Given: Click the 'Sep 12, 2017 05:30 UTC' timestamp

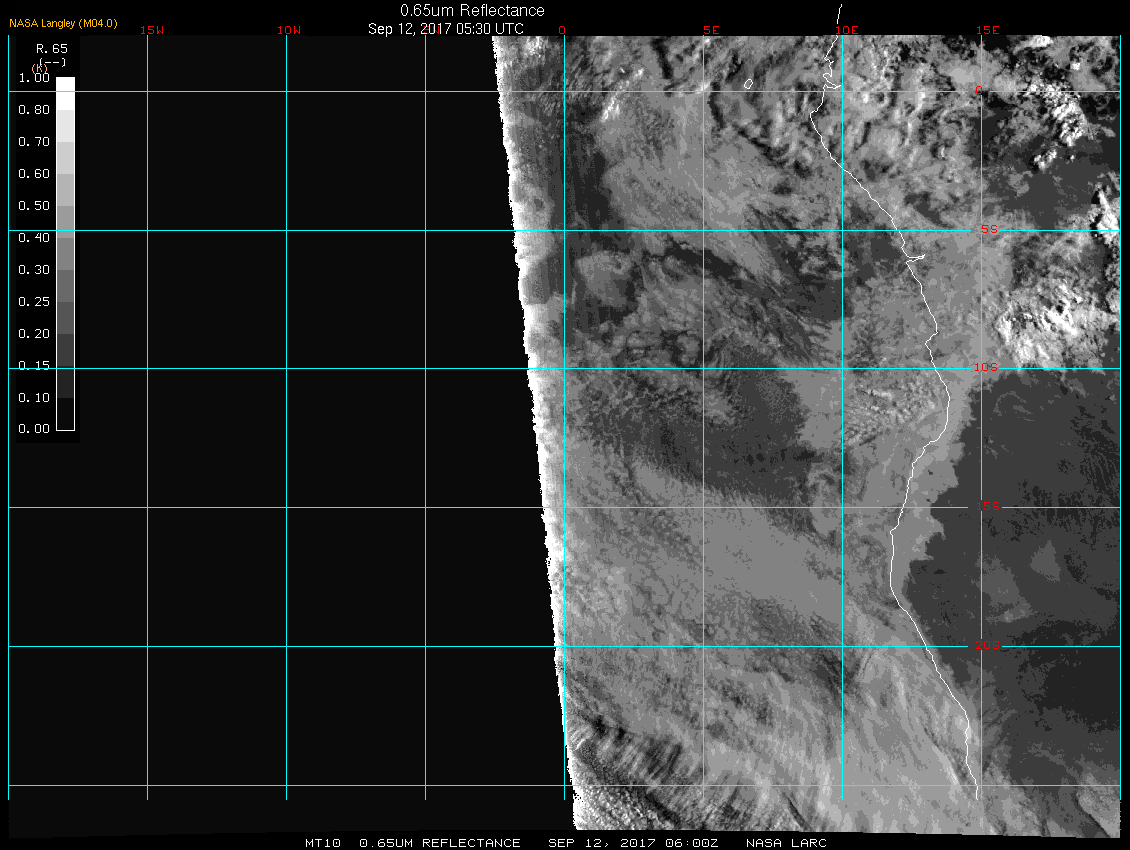Looking at the screenshot, I should [445, 29].
